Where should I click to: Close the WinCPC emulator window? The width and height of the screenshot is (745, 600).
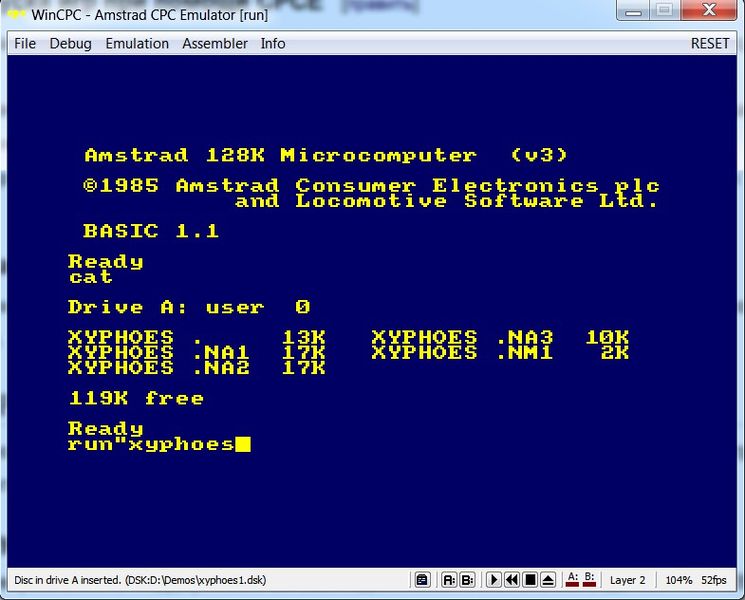[709, 10]
